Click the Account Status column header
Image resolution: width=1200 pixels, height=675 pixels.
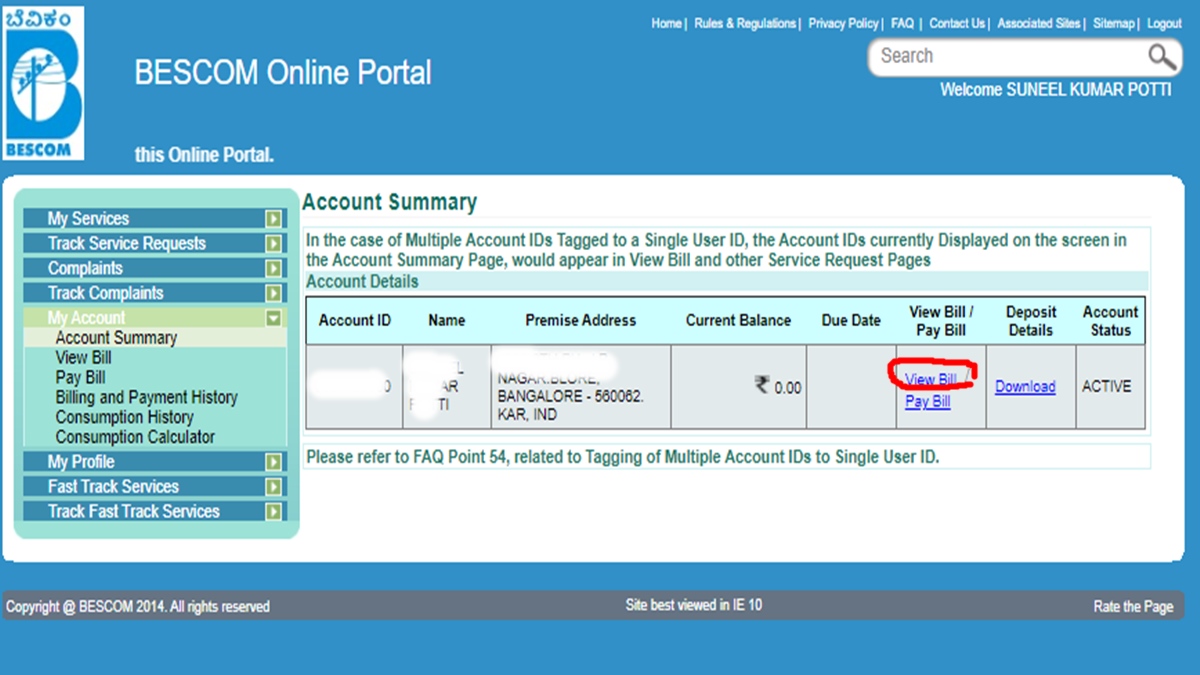pyautogui.click(x=1110, y=321)
